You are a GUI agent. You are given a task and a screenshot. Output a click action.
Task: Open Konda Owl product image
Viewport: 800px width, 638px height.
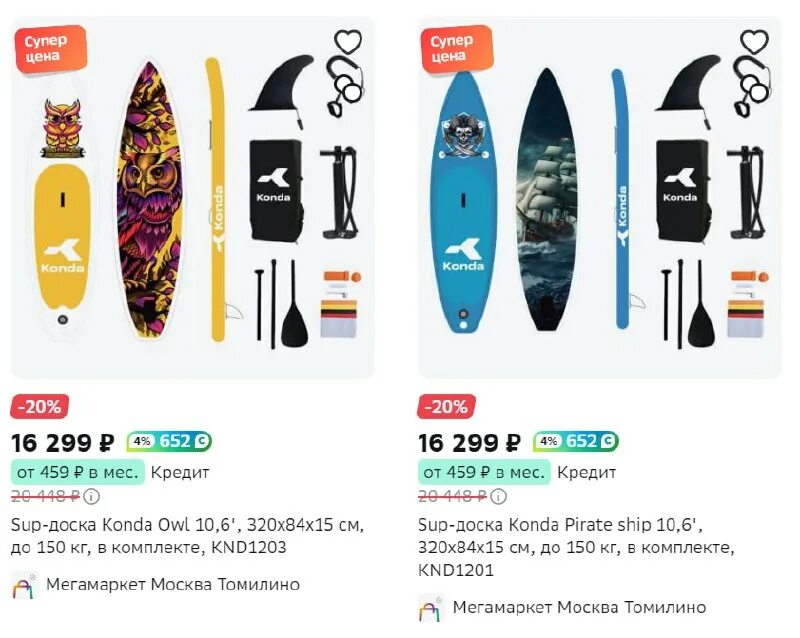point(193,198)
